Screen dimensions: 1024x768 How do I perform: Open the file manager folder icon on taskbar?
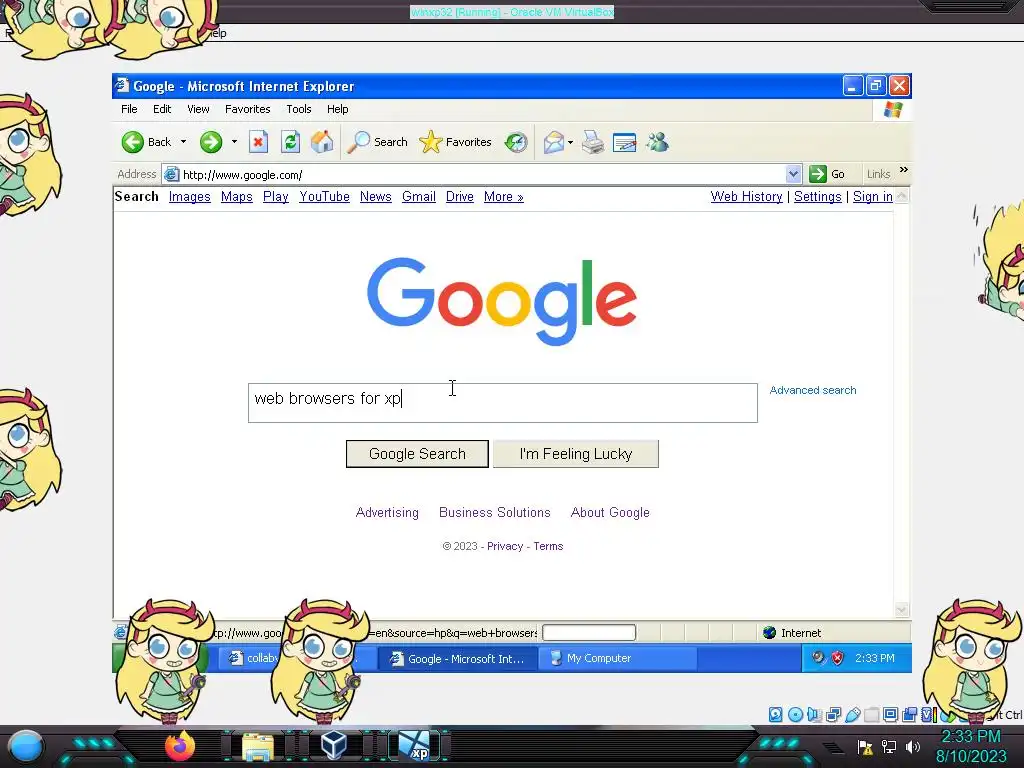tap(258, 746)
